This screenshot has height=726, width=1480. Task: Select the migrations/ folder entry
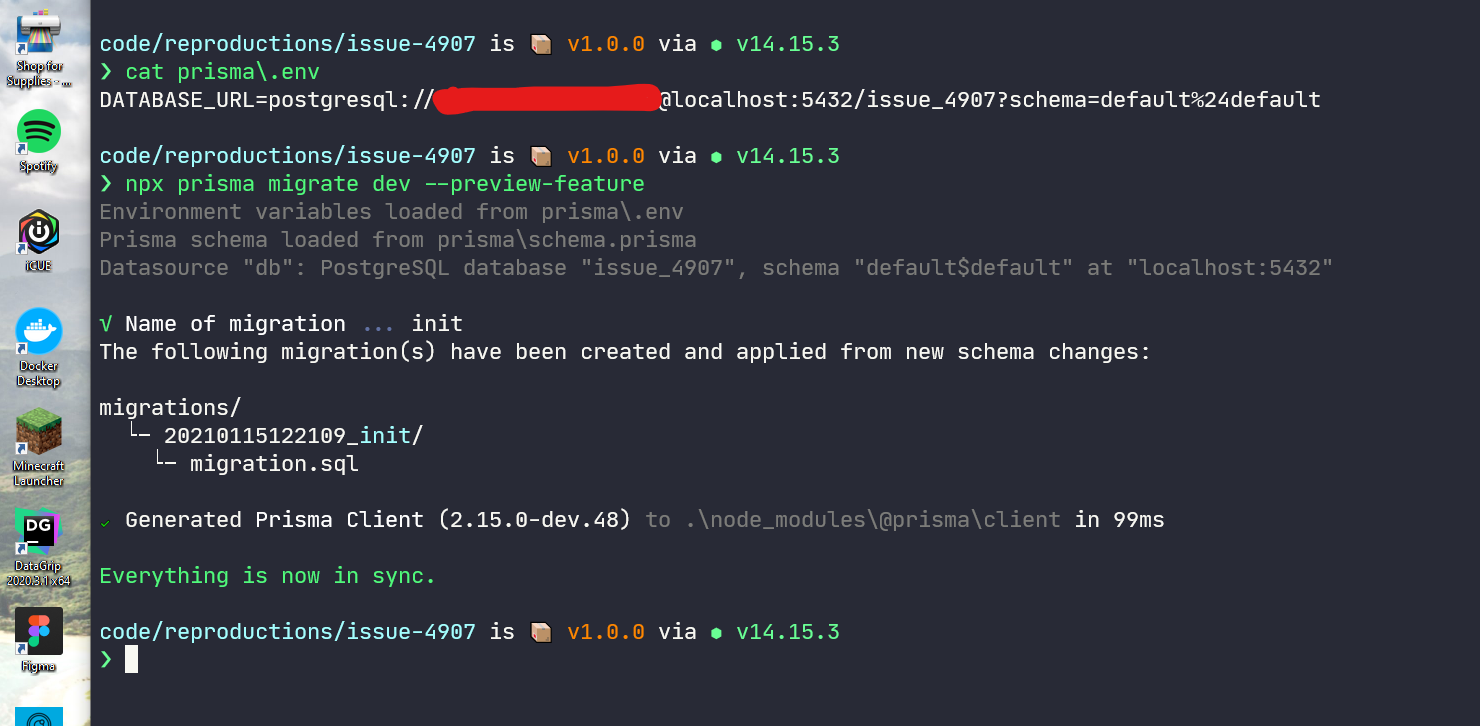click(168, 407)
